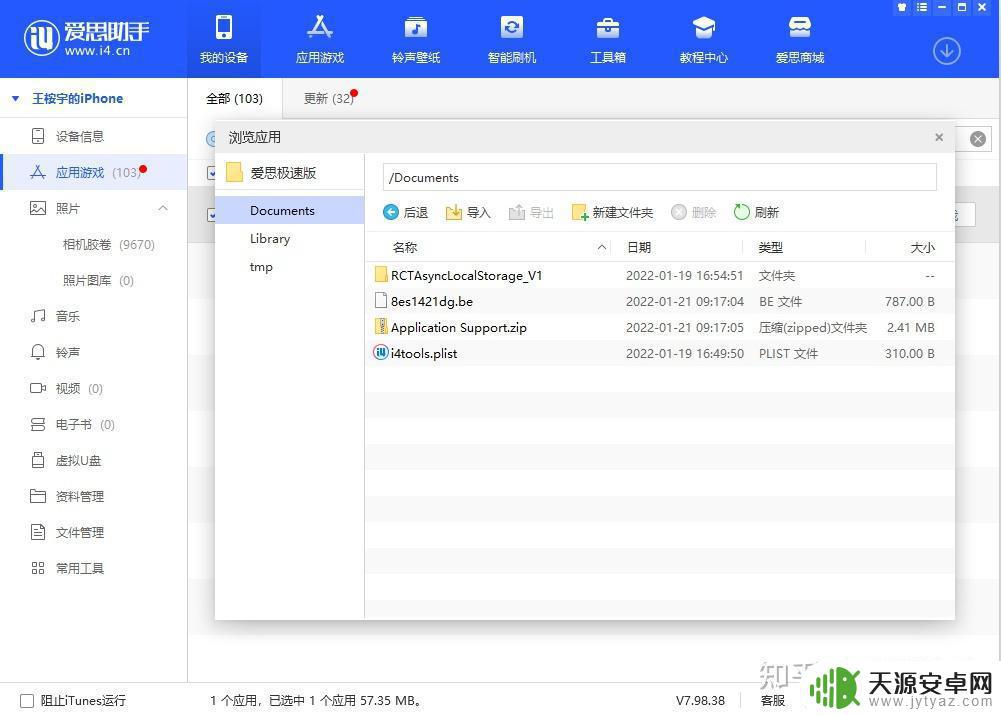The image size is (1001, 716).
Task: Open the skin shirt icon in title bar
Action: 902,8
